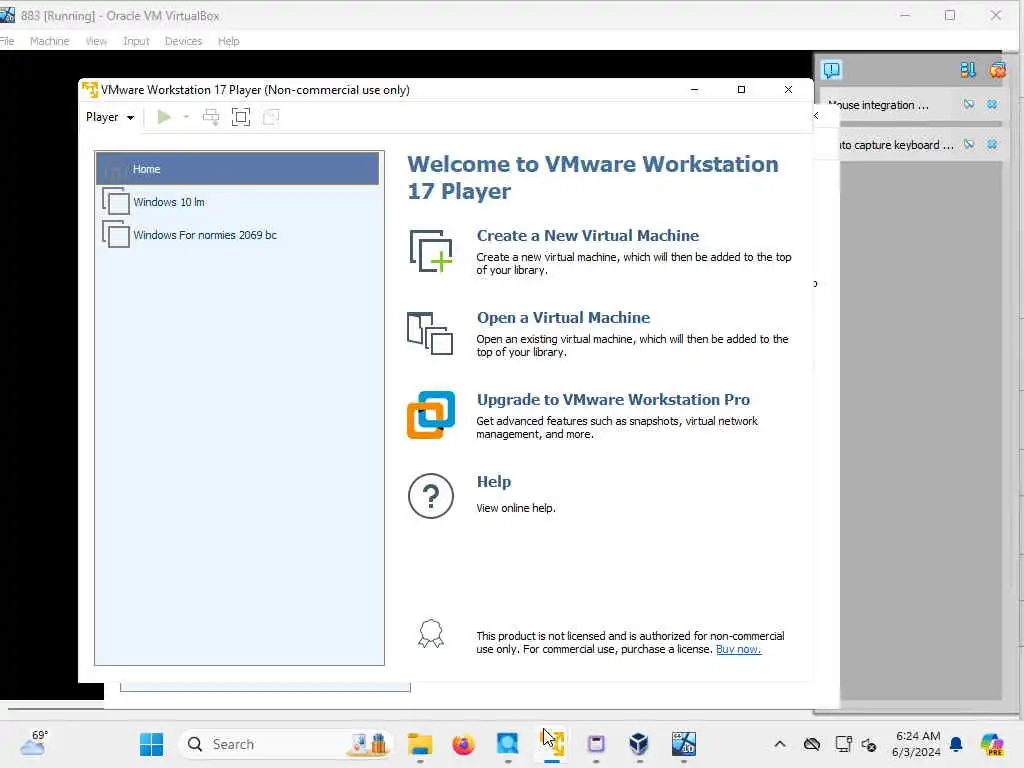Click the notification bell tray icon
The width and height of the screenshot is (1024, 768).
point(956,744)
